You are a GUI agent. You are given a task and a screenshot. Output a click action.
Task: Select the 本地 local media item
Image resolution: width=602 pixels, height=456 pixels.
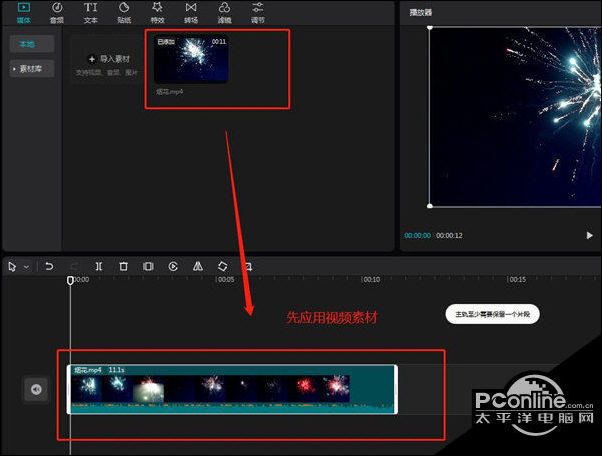32,44
